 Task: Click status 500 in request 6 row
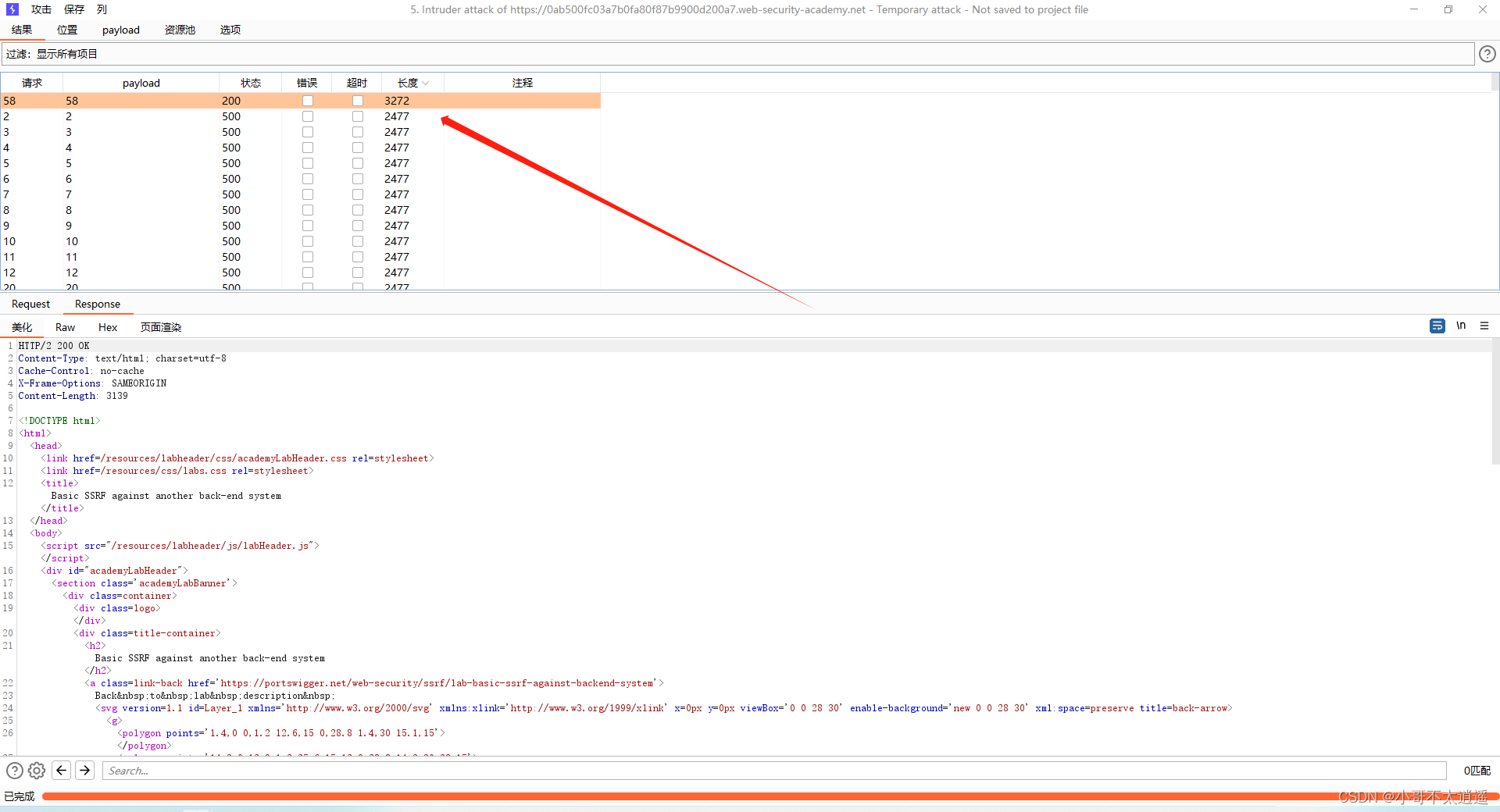click(x=231, y=179)
